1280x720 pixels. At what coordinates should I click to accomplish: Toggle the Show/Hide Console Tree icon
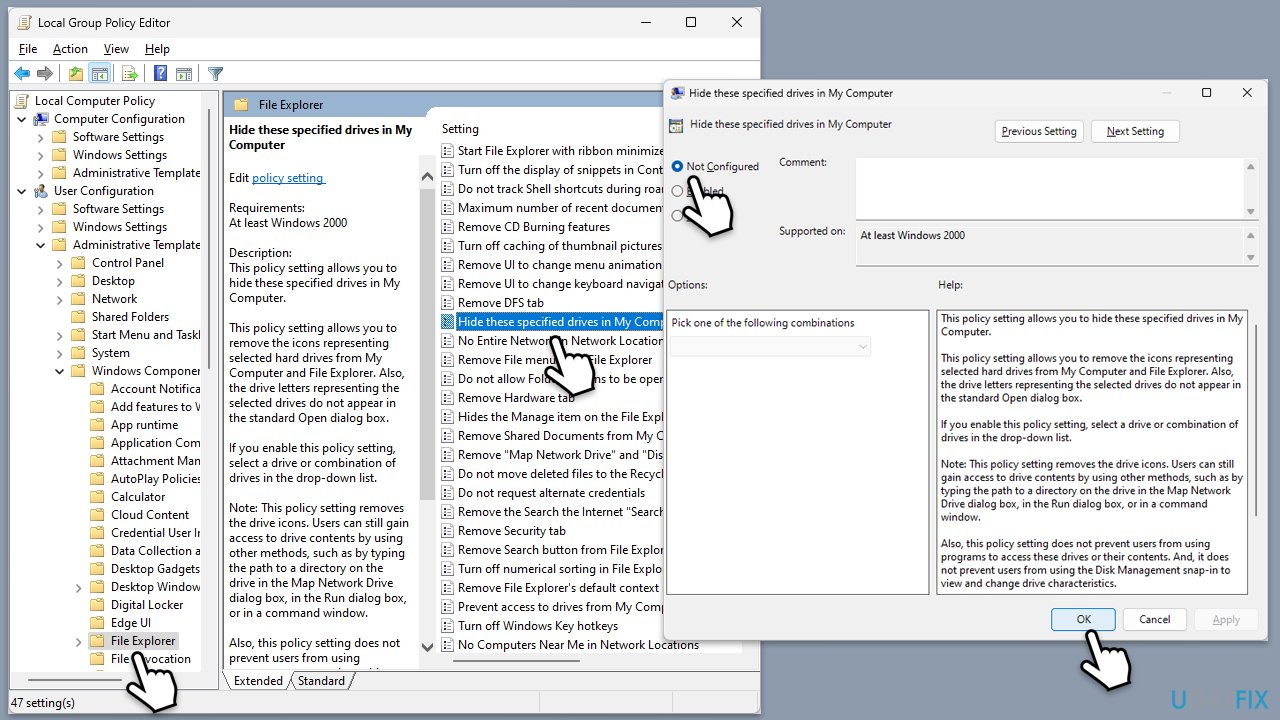click(x=99, y=73)
